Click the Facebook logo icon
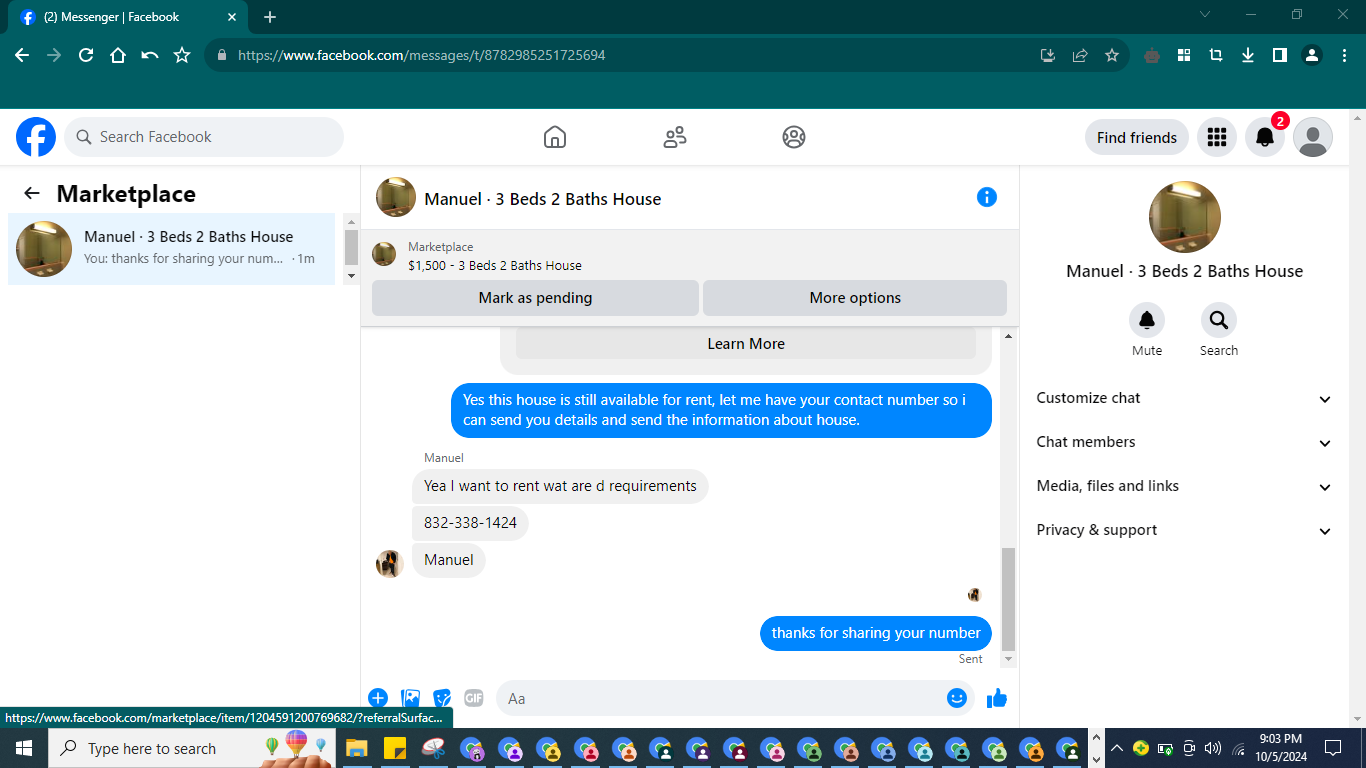Viewport: 1366px width, 768px height. (x=36, y=137)
